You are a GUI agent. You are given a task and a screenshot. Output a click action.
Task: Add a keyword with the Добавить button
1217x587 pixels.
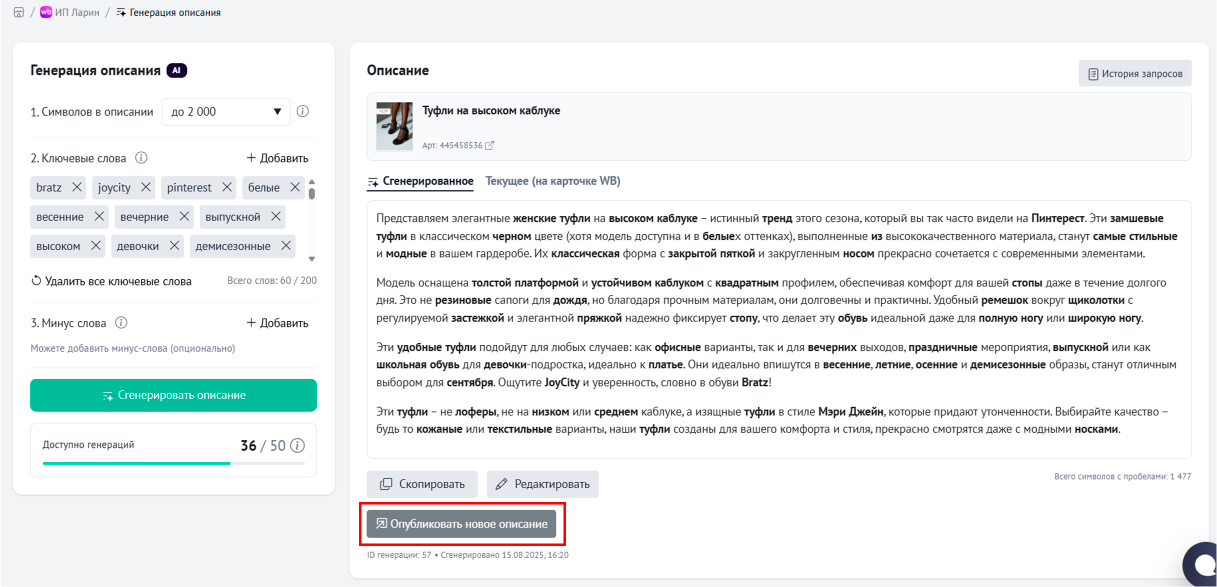(x=277, y=158)
